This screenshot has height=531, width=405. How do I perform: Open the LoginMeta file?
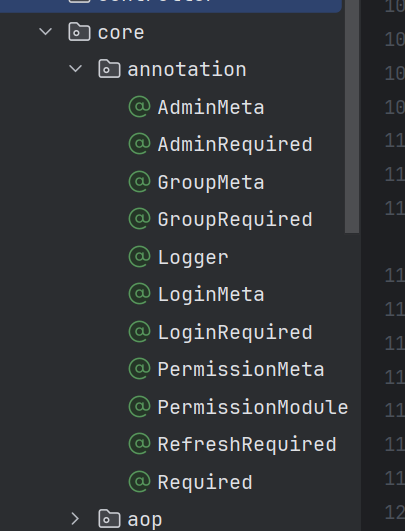(211, 294)
